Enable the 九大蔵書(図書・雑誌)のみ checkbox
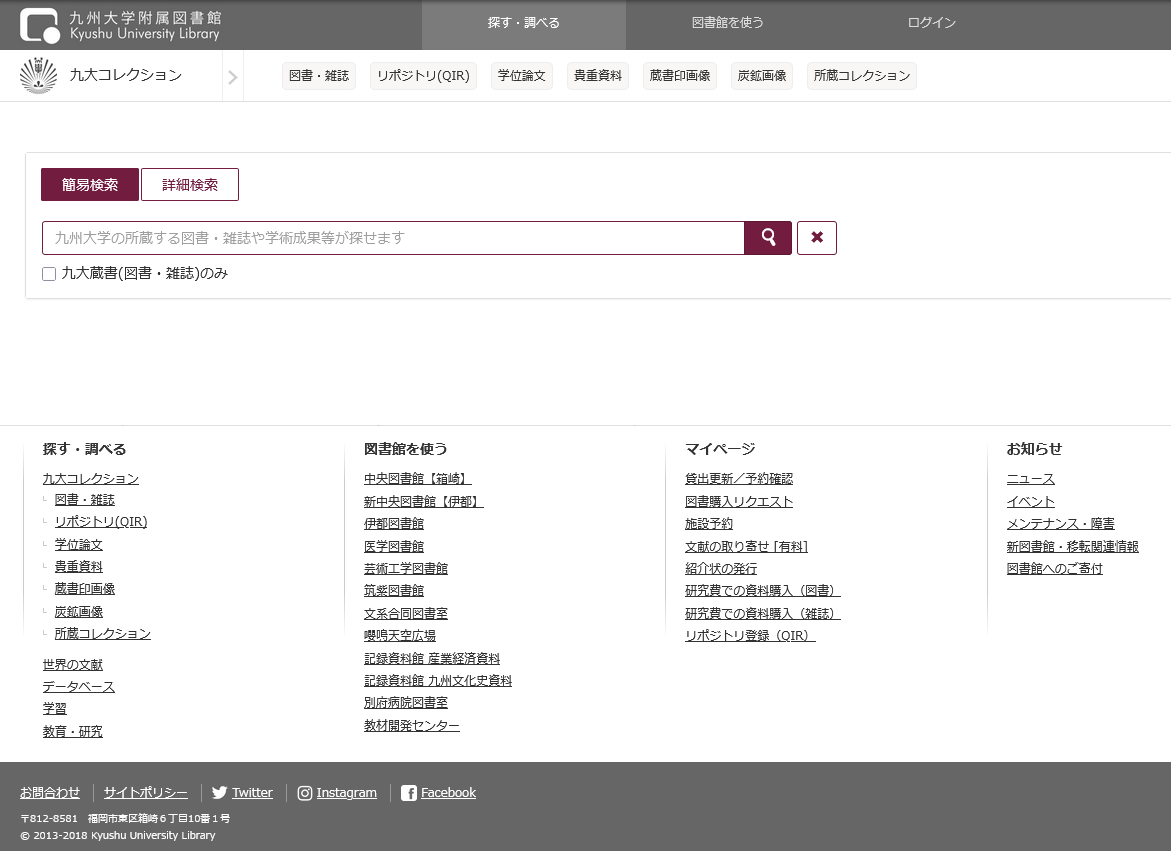Screen dimensions: 1171x851 [48, 272]
